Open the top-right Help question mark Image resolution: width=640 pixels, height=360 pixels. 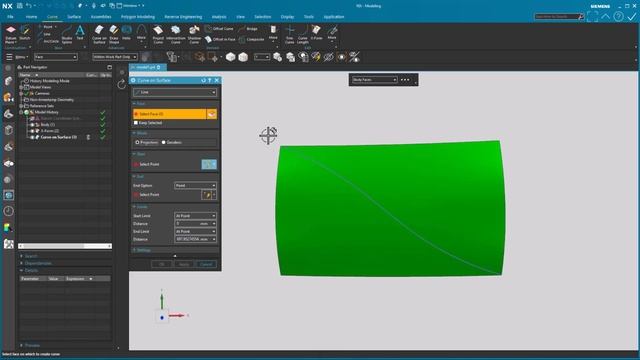[x=619, y=16]
